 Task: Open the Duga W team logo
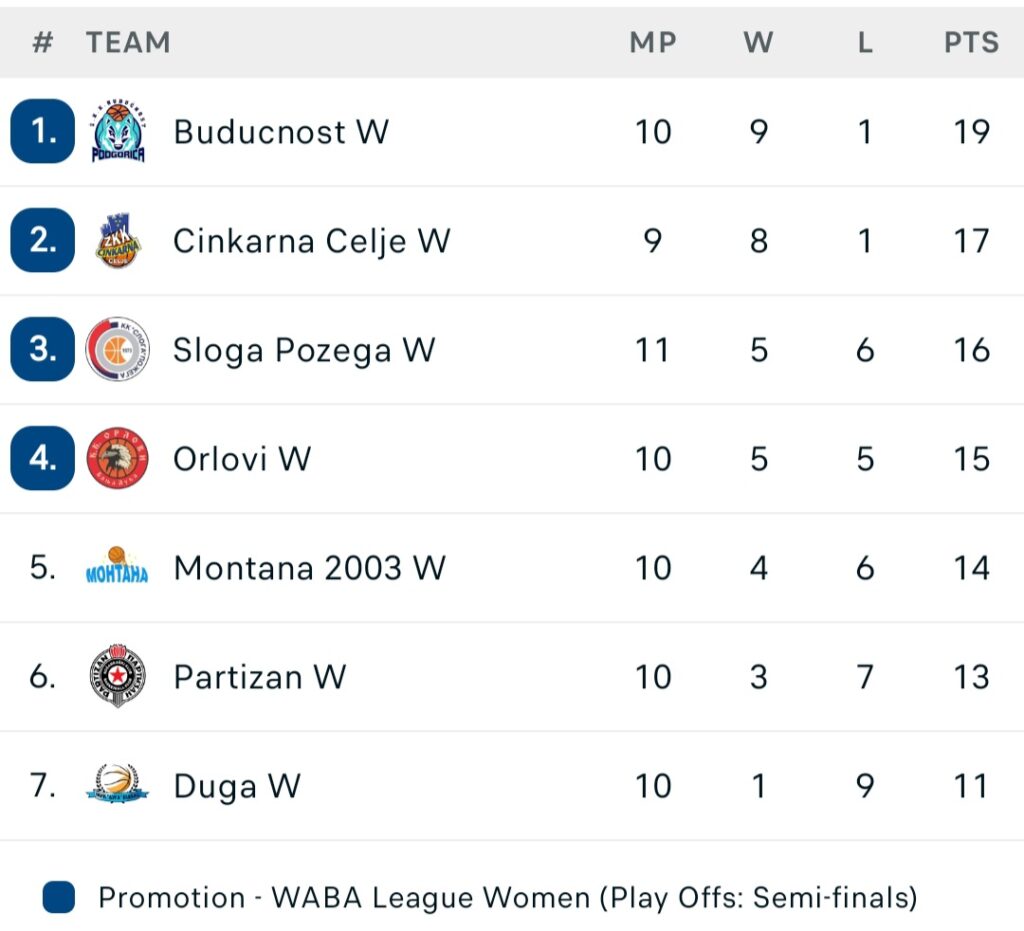click(118, 783)
